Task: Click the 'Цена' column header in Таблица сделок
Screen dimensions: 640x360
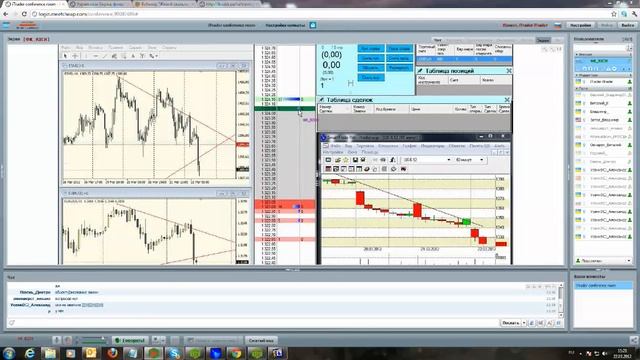Action: coord(416,109)
